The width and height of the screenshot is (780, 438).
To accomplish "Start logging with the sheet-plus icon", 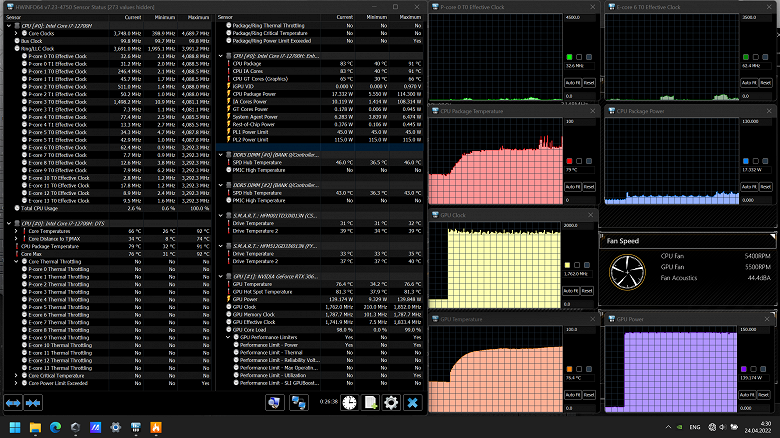I will (370, 403).
